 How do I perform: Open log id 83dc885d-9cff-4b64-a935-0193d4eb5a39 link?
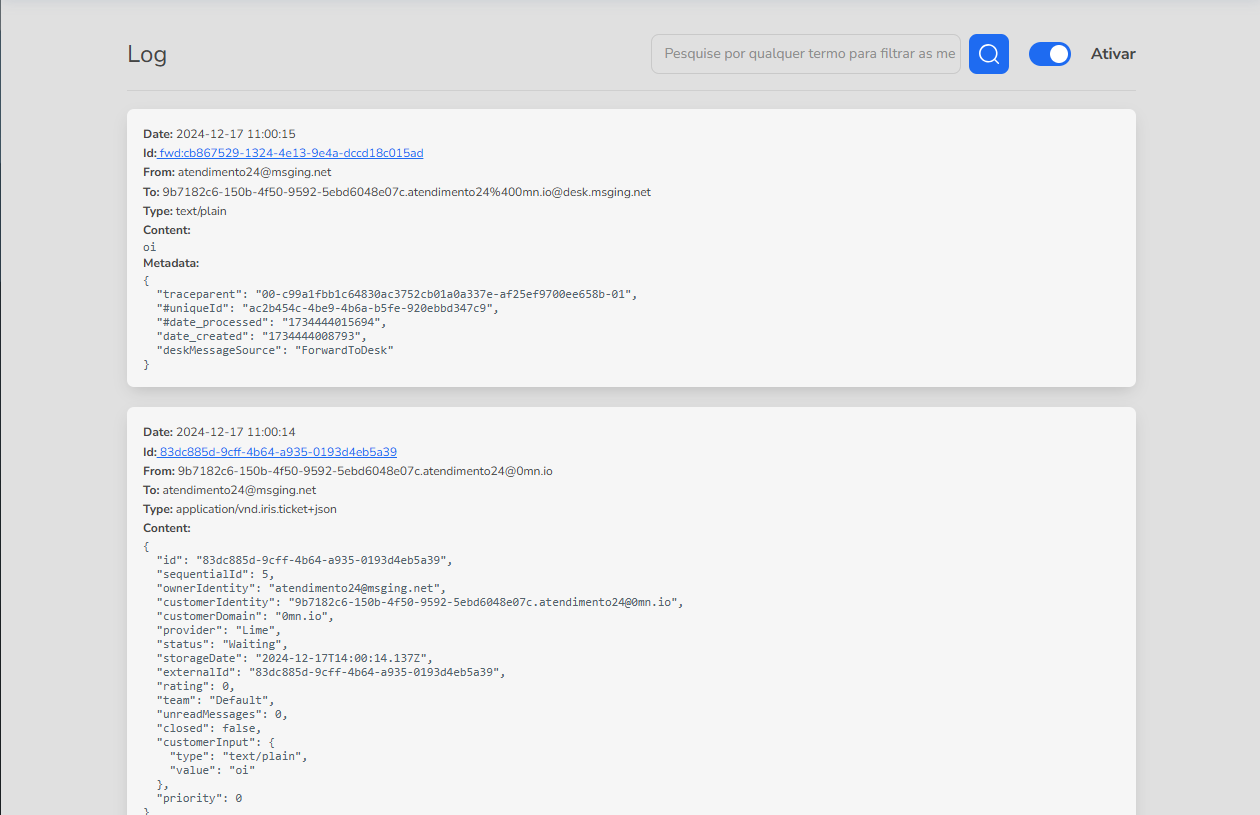click(278, 452)
